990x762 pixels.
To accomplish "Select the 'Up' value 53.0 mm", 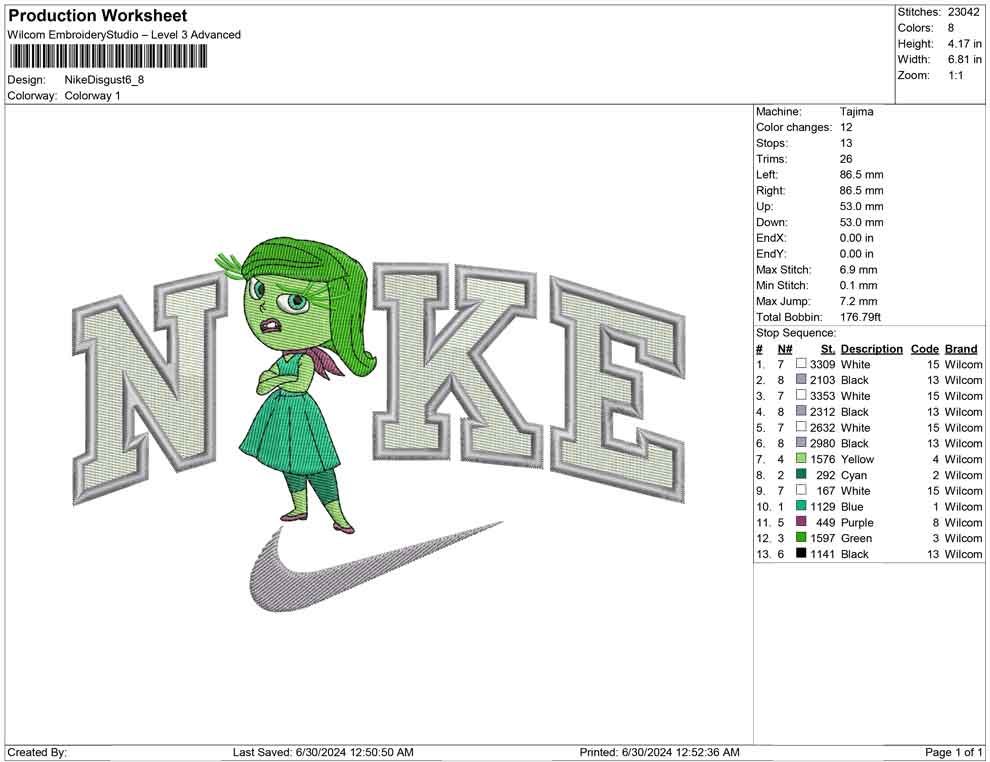I will [861, 206].
